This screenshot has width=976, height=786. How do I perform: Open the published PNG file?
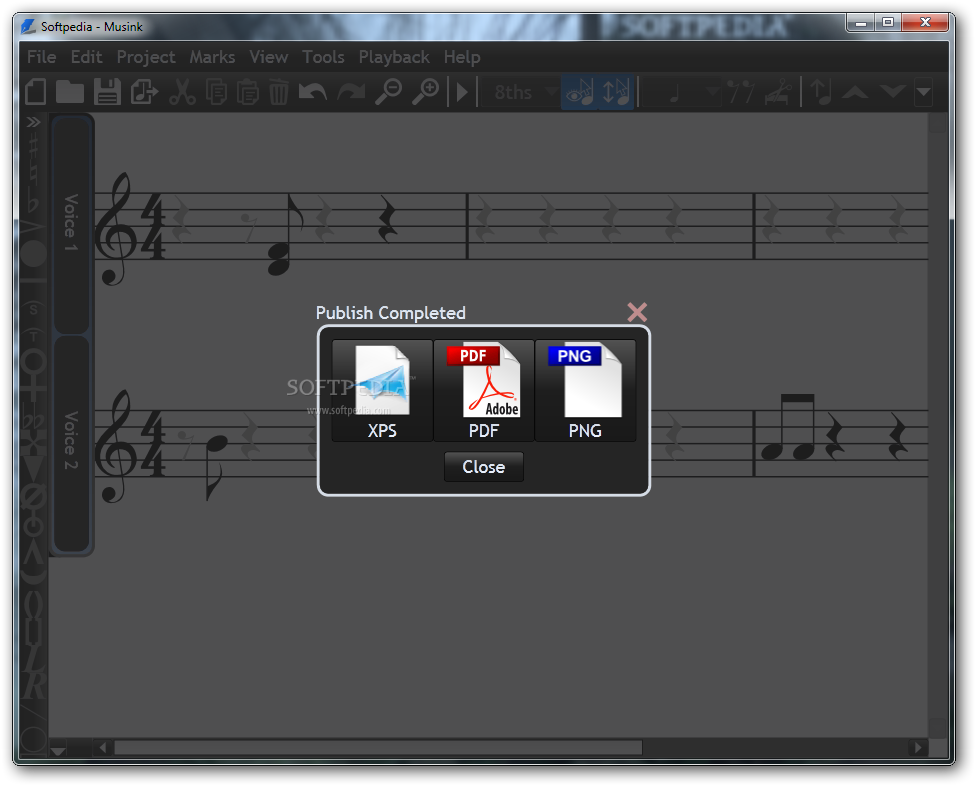[585, 391]
